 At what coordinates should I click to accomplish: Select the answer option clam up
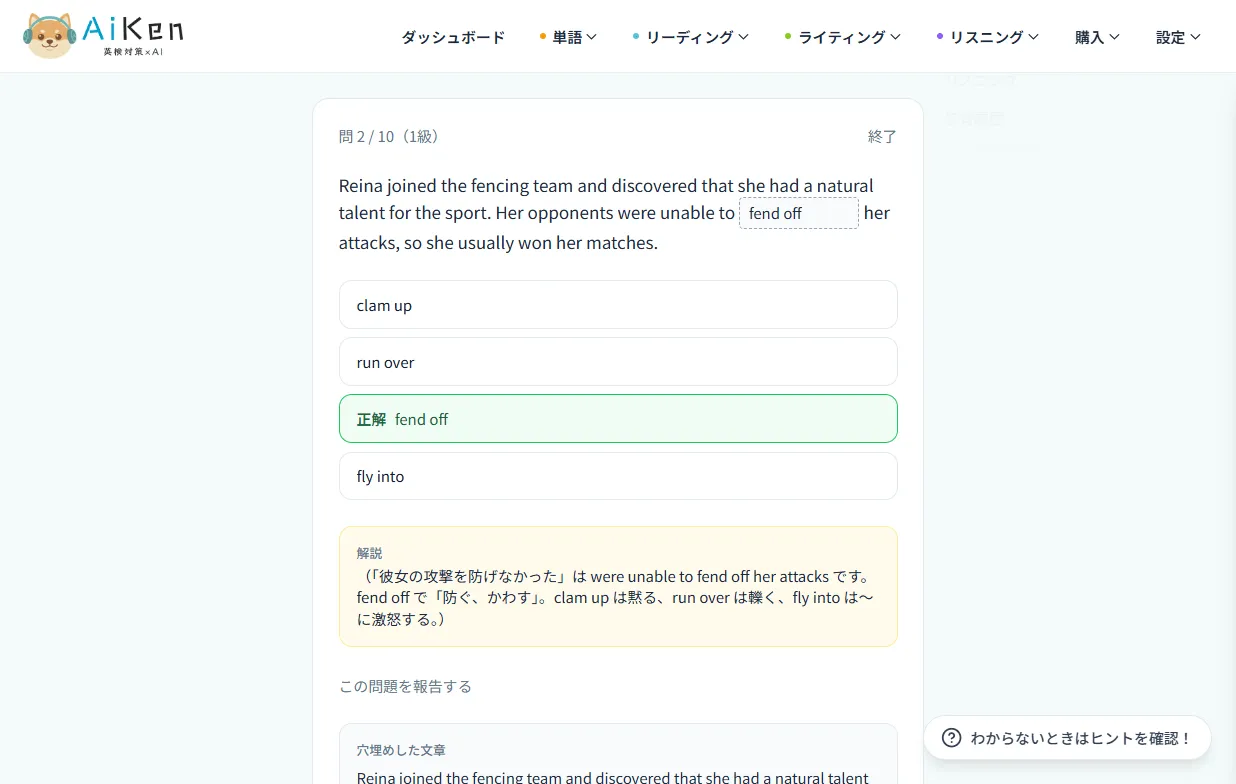618,305
